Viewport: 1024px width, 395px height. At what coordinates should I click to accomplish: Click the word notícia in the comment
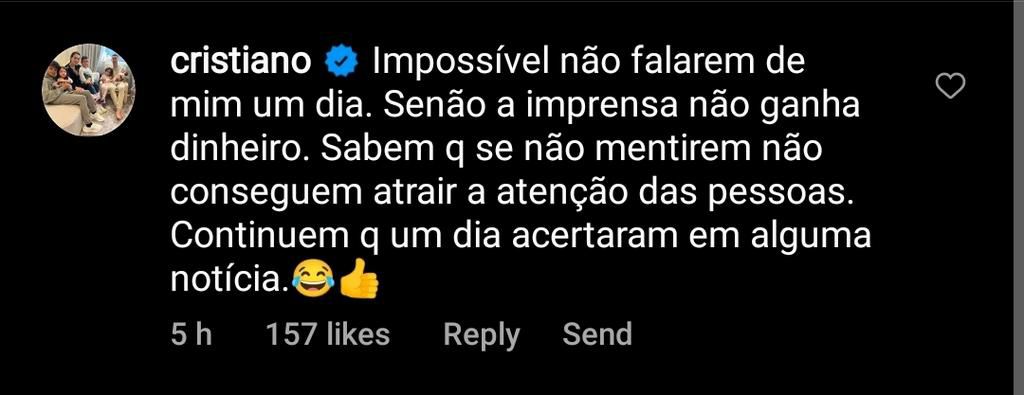click(229, 281)
